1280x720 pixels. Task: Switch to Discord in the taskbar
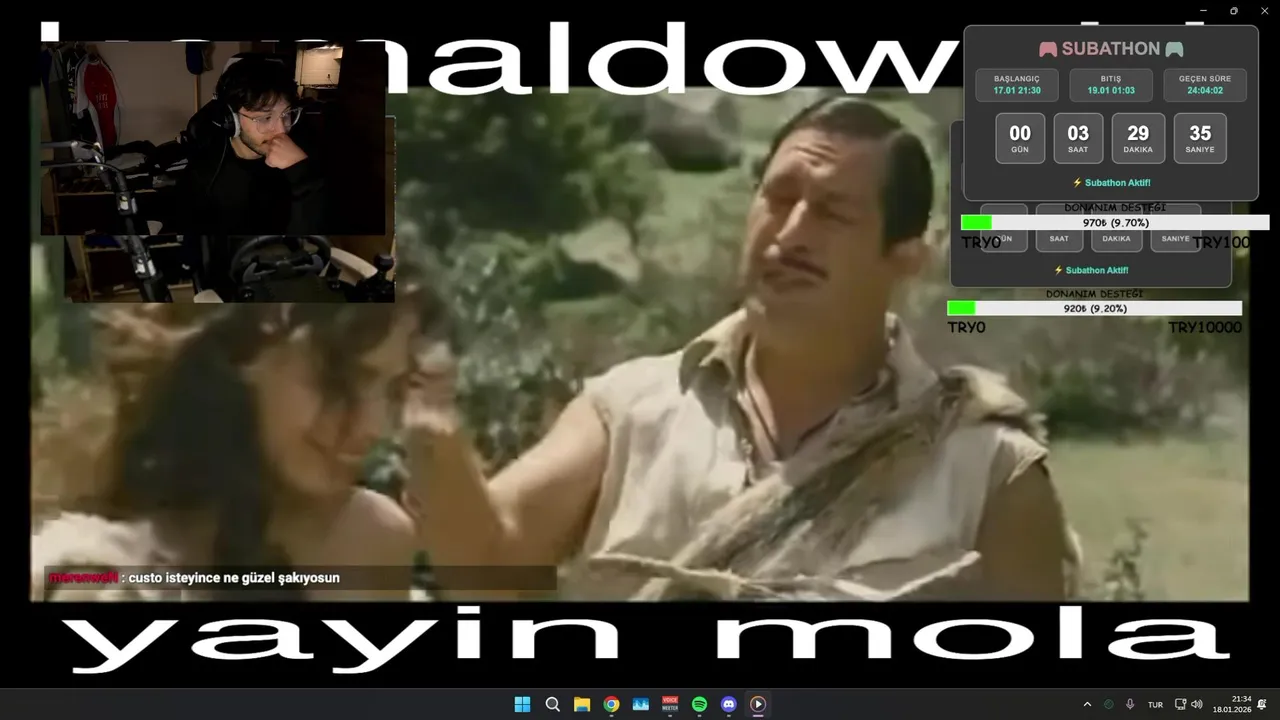click(729, 704)
